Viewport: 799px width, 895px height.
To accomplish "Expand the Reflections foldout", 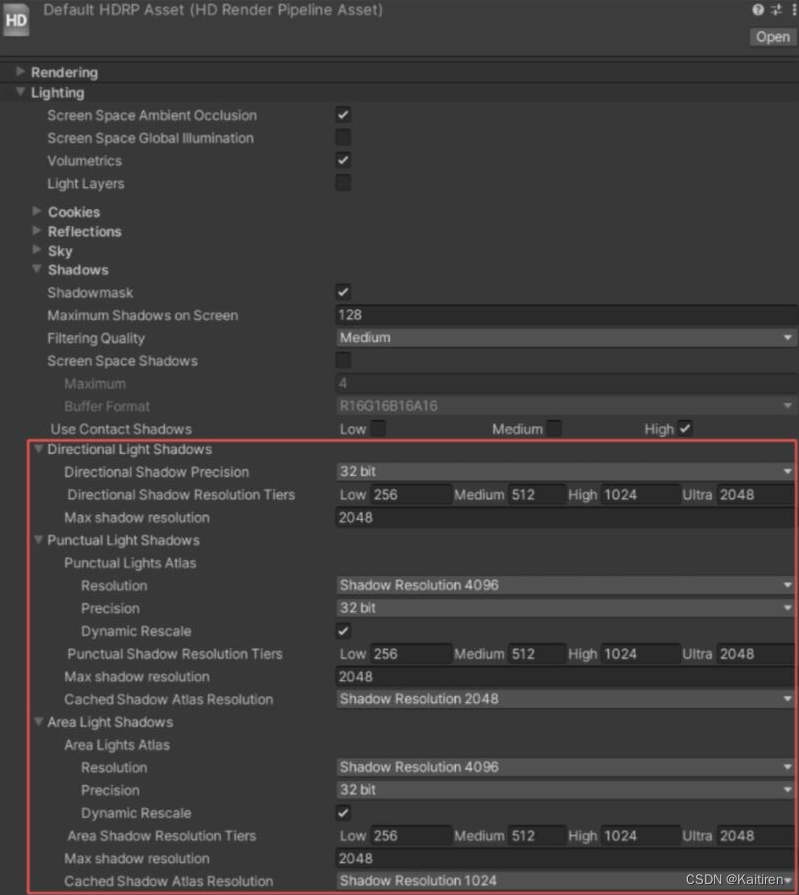I will click(x=37, y=231).
